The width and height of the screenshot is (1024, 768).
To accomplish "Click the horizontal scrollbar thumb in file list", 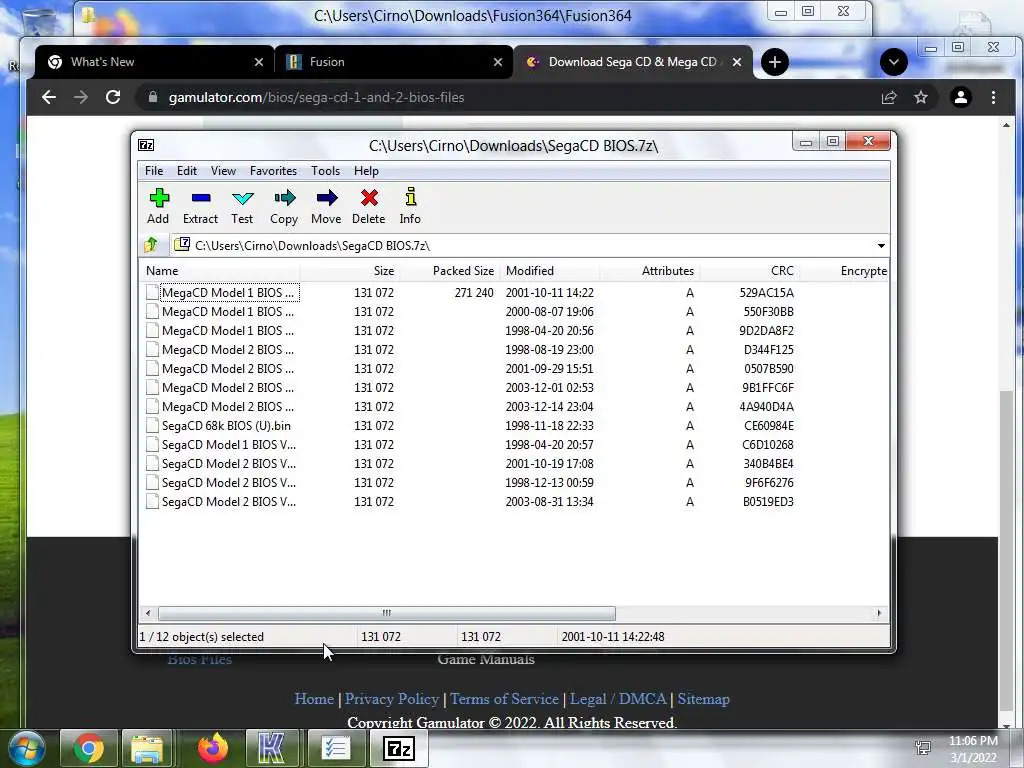I will tap(387, 613).
